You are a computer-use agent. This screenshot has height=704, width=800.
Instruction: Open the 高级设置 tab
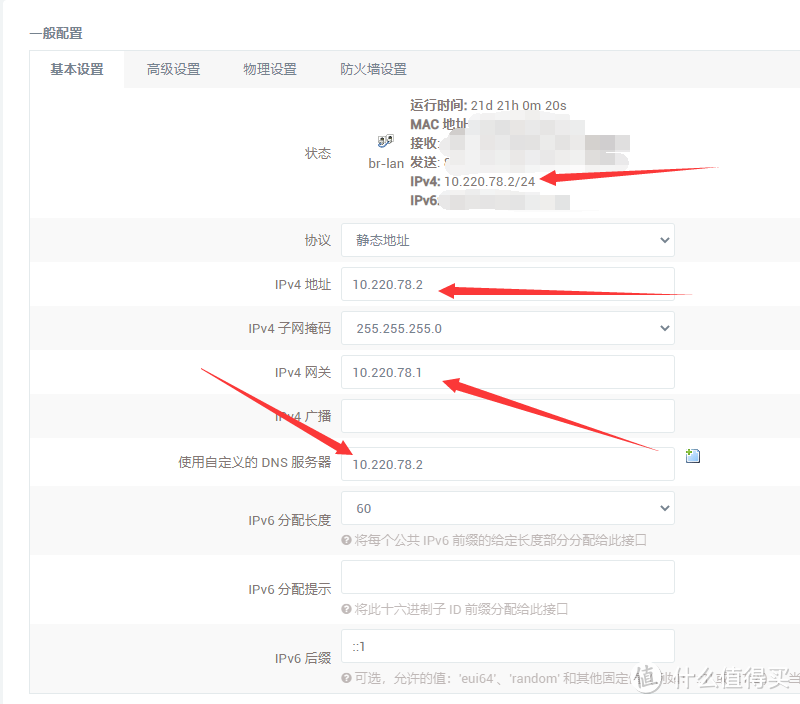173,69
